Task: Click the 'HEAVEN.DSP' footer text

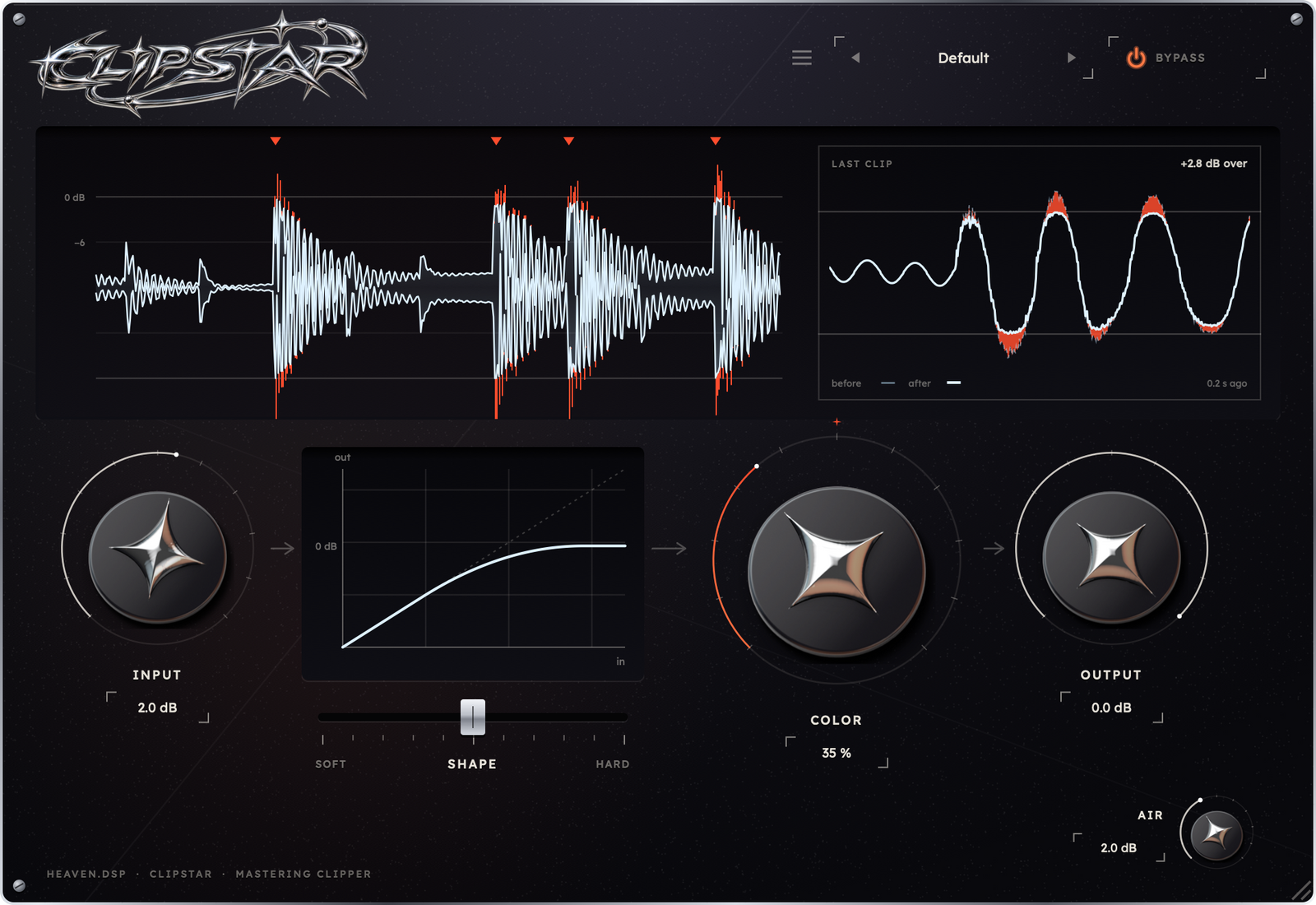Action: click(x=86, y=874)
